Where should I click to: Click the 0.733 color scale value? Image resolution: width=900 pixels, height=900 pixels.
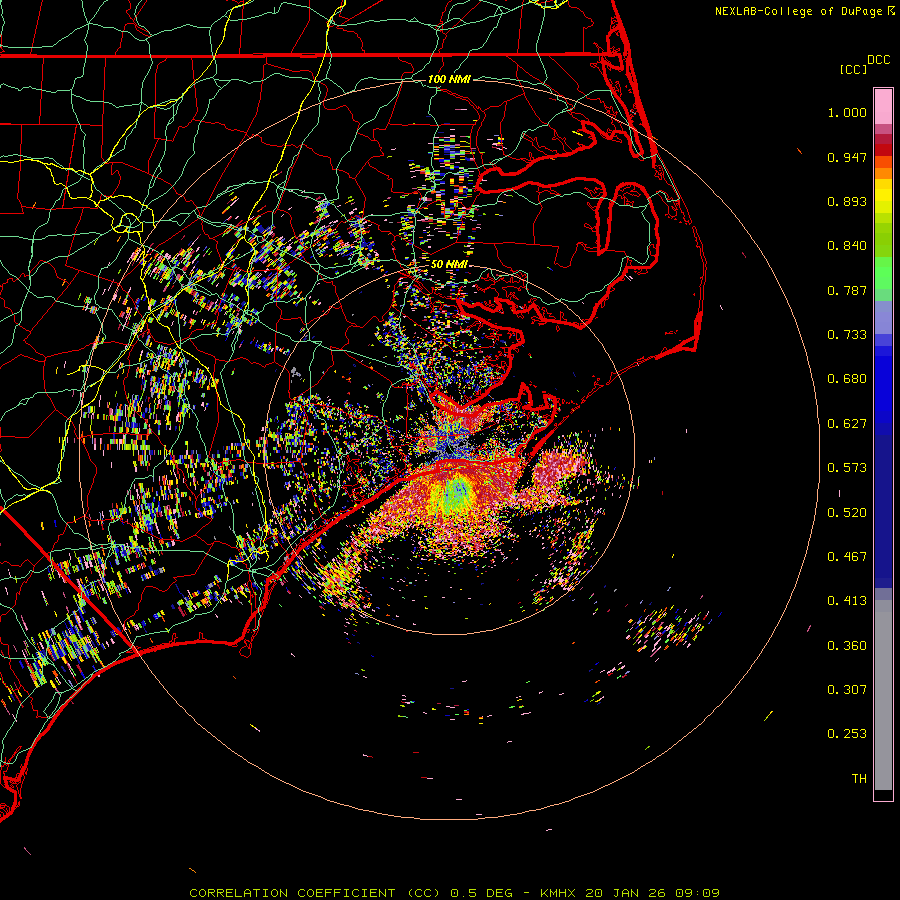coord(847,335)
